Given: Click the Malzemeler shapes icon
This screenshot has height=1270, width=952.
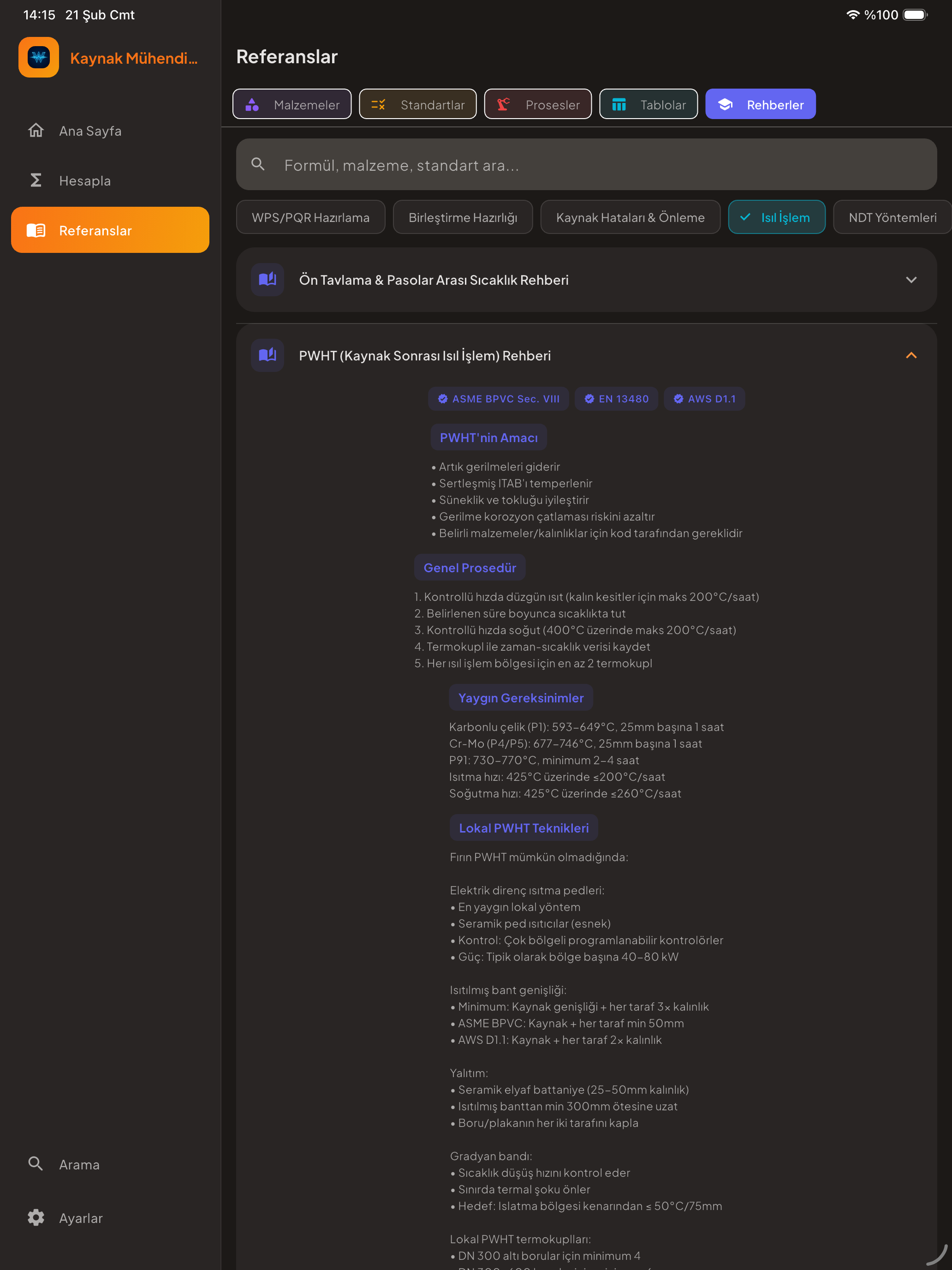Looking at the screenshot, I should [252, 104].
